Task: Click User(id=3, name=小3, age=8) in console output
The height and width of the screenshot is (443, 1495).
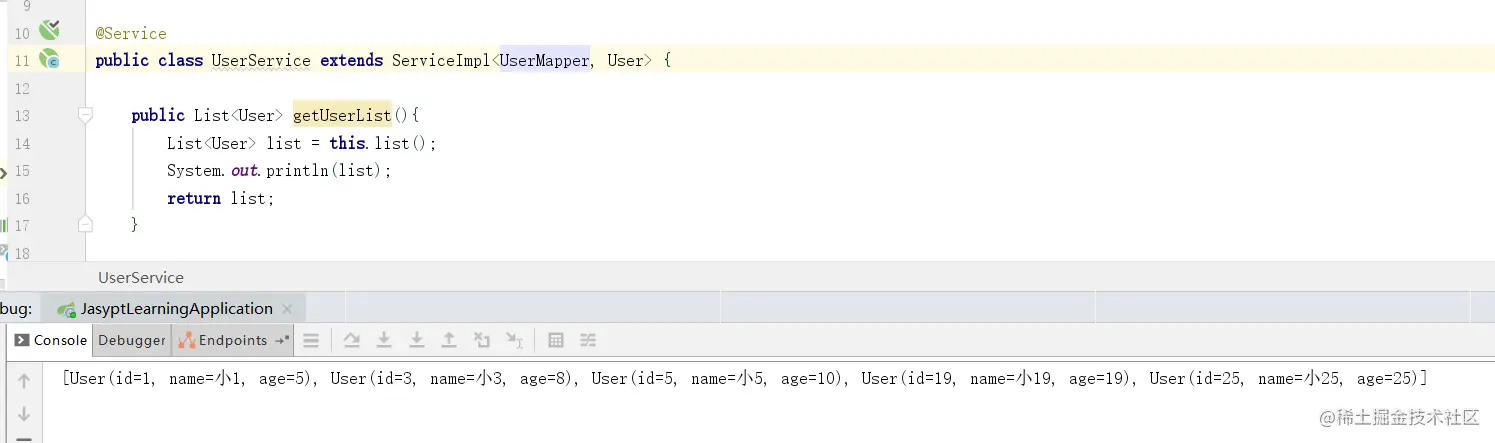Action: pyautogui.click(x=453, y=379)
